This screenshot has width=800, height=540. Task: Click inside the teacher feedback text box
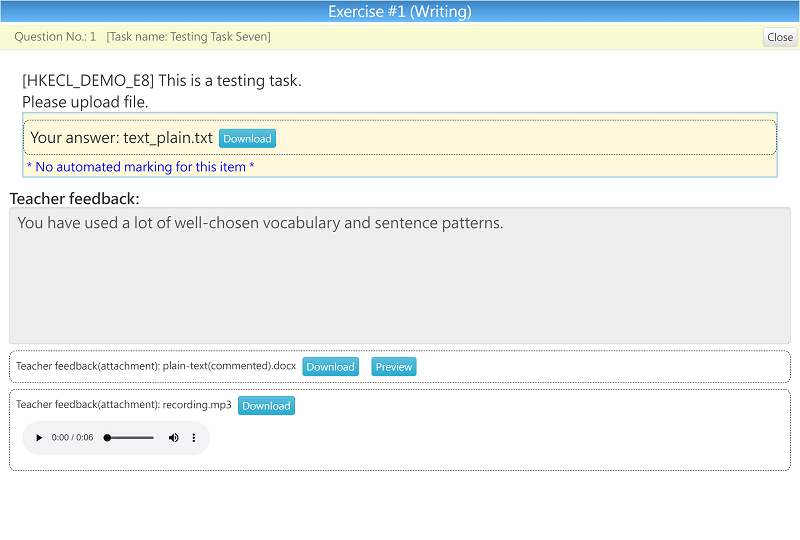pos(400,280)
